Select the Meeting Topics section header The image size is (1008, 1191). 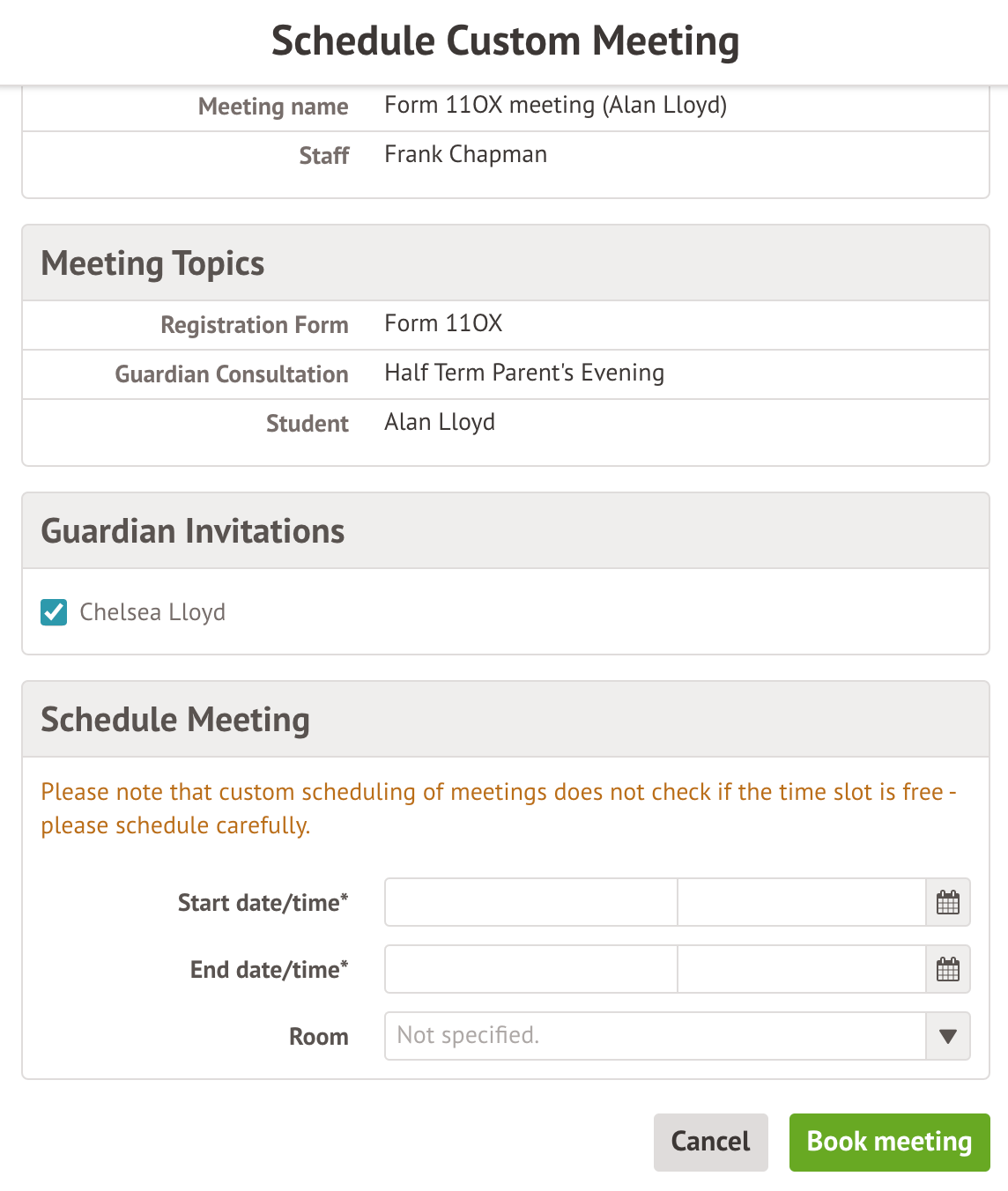pyautogui.click(x=152, y=263)
